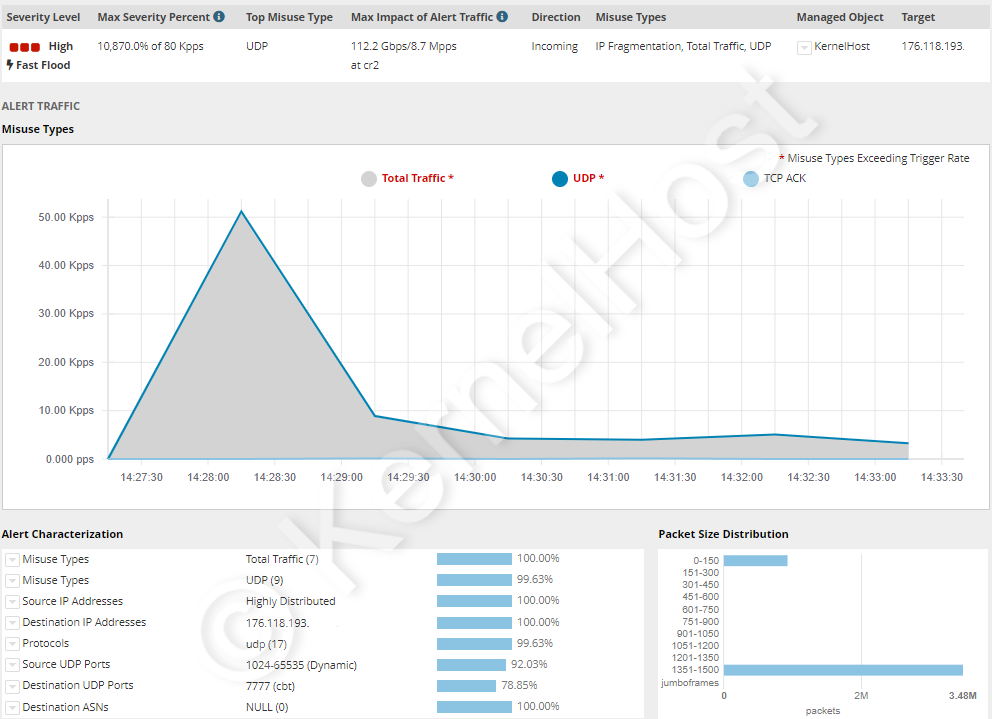Open the menu icon for Destination ASNs
The image size is (992, 719).
pyautogui.click(x=12, y=707)
